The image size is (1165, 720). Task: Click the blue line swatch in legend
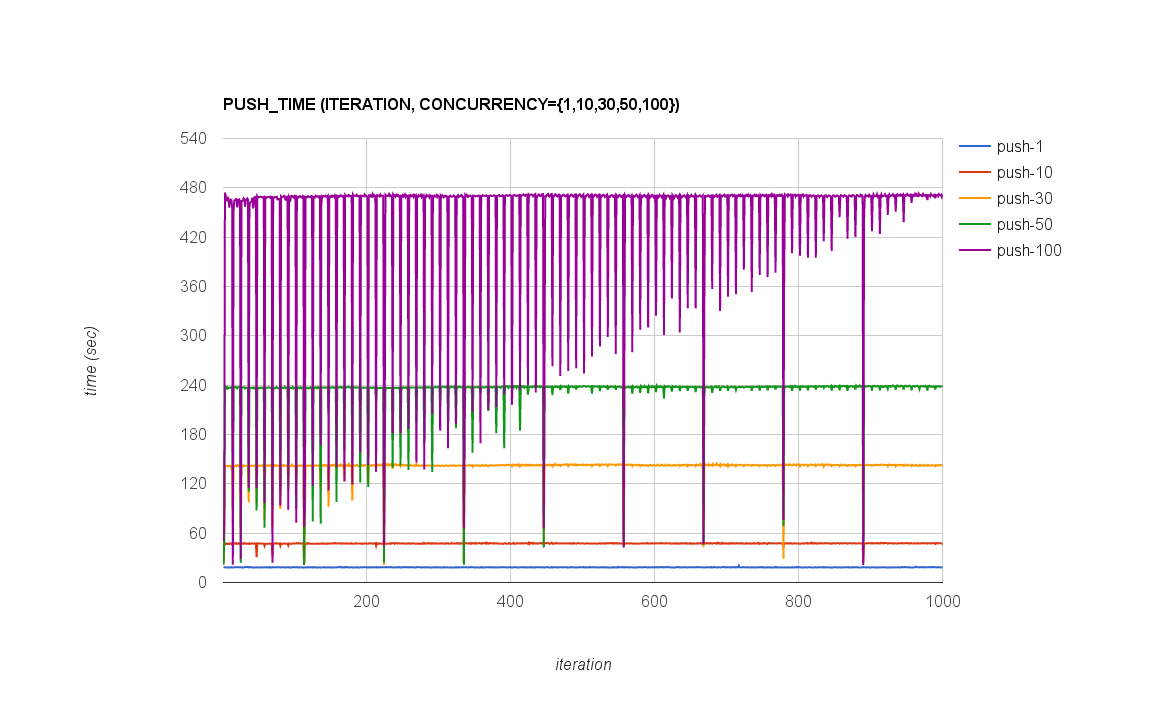974,146
